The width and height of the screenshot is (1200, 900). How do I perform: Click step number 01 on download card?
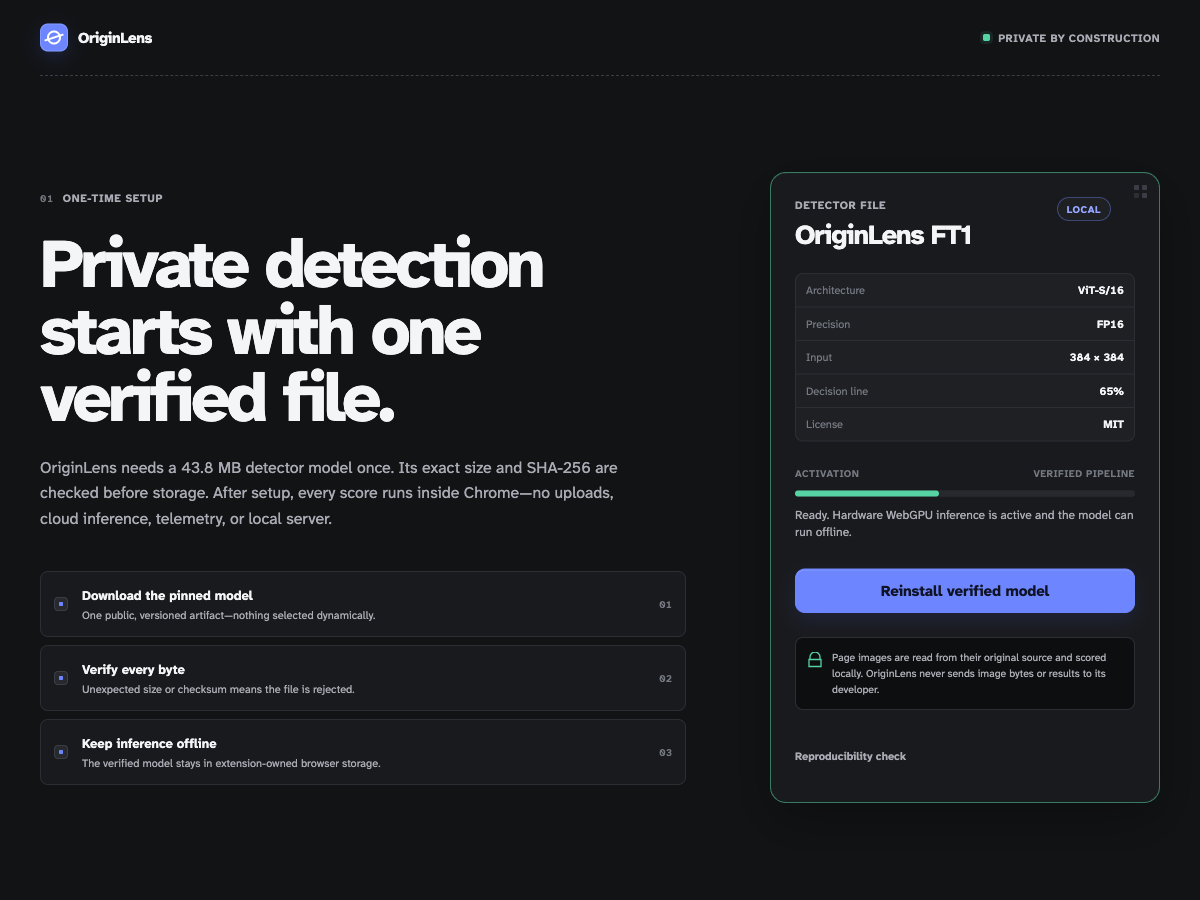click(x=665, y=605)
